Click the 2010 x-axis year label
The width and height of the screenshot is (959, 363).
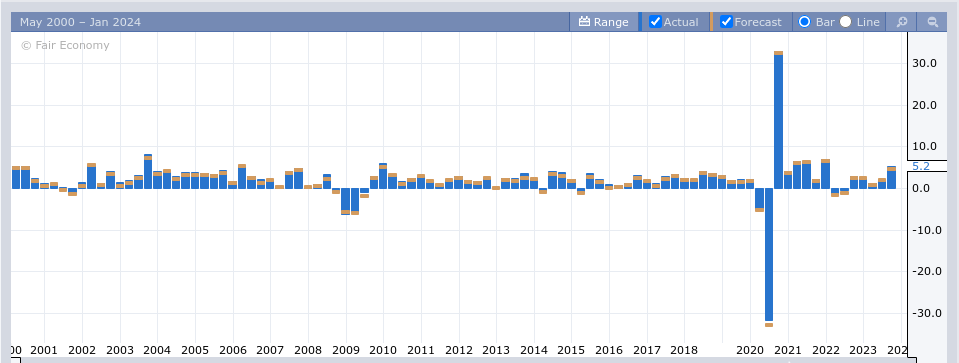click(x=383, y=351)
